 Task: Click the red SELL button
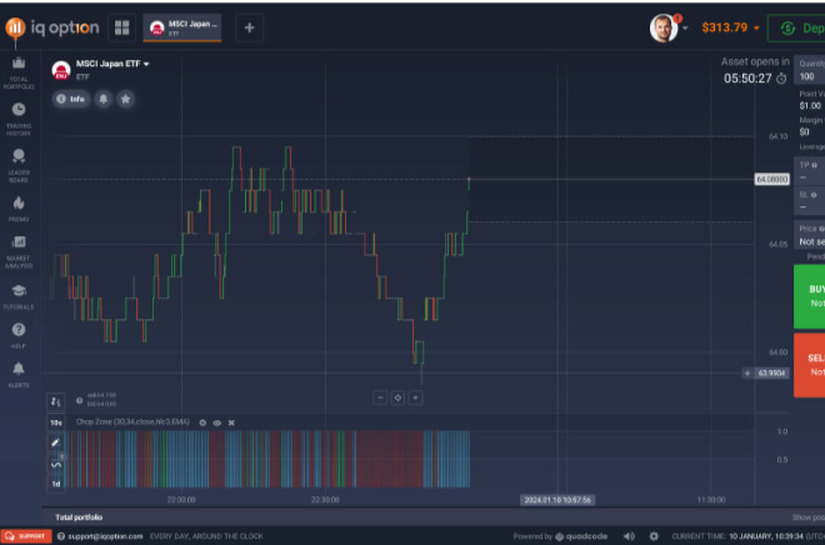coord(809,365)
